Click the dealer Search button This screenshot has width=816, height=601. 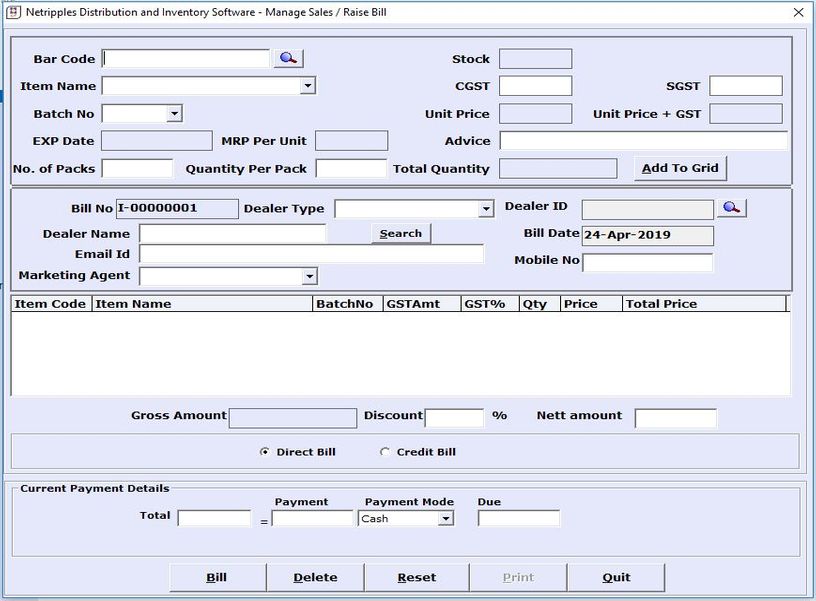pyautogui.click(x=401, y=233)
